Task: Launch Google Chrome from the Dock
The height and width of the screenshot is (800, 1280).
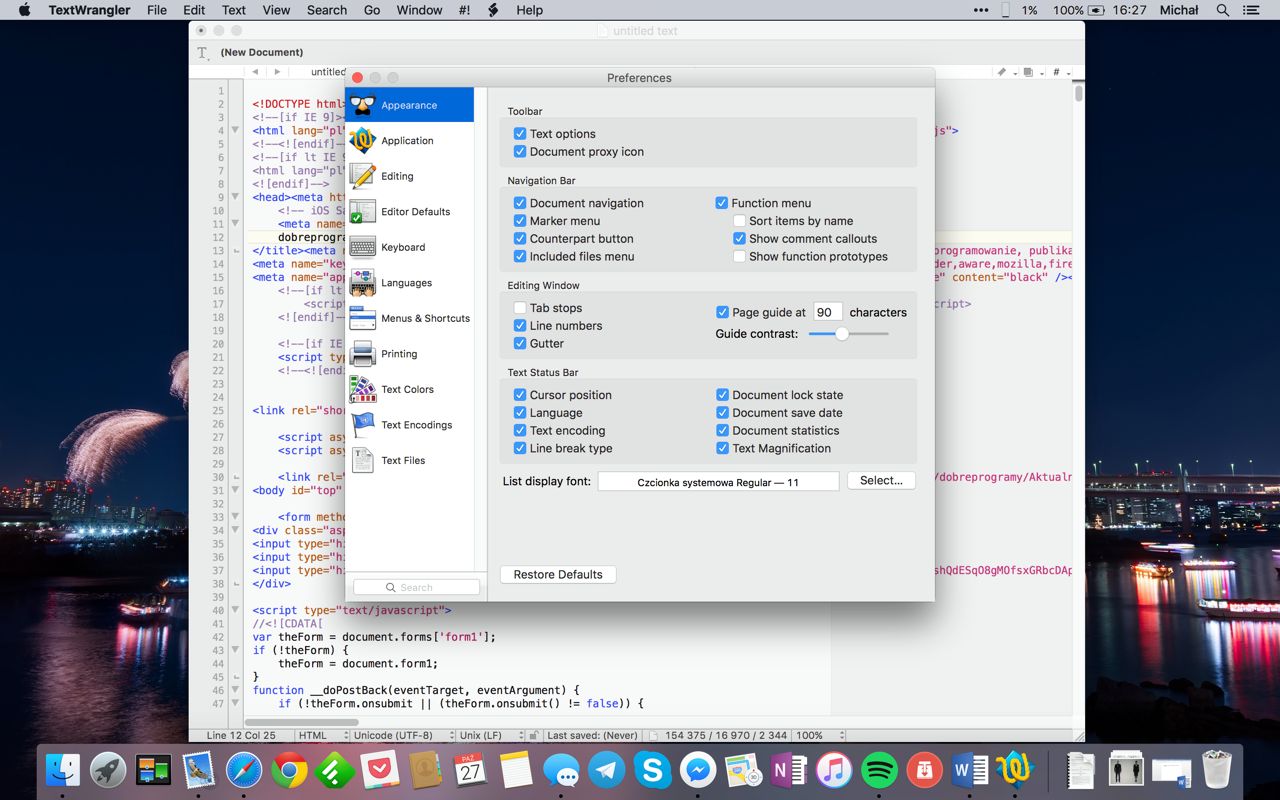Action: (289, 770)
